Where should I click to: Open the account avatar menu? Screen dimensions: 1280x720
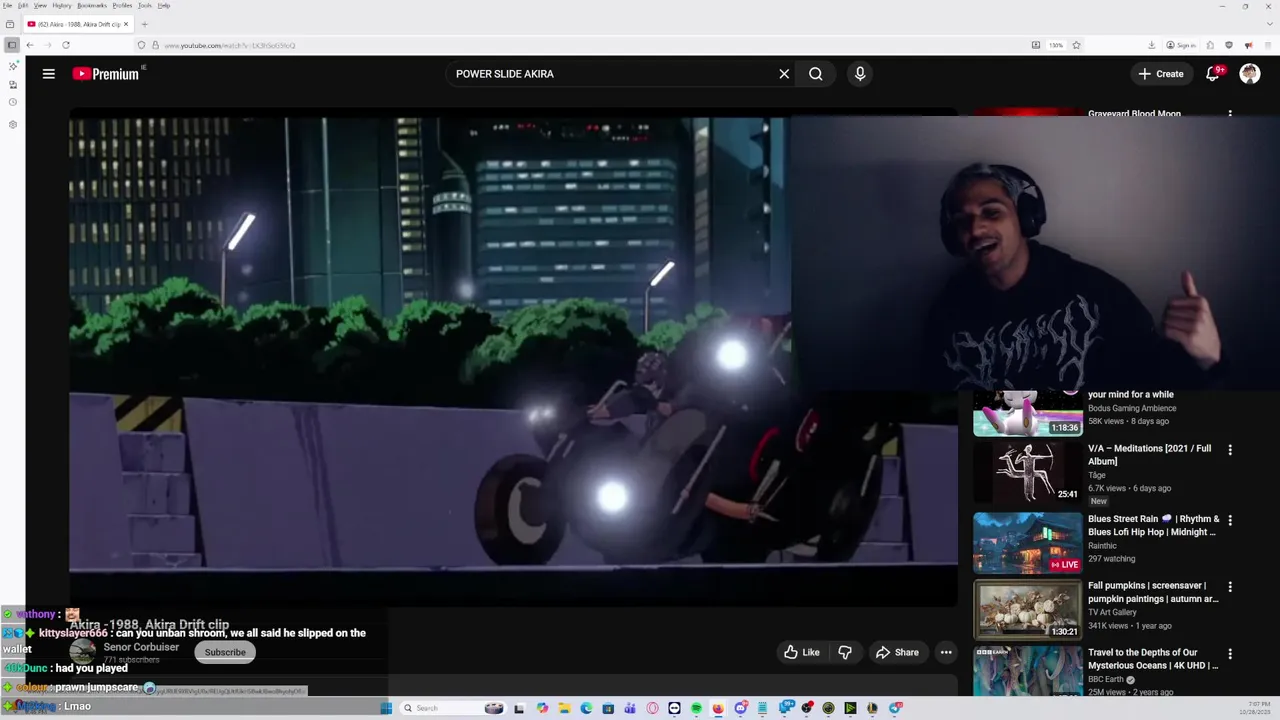pyautogui.click(x=1250, y=73)
